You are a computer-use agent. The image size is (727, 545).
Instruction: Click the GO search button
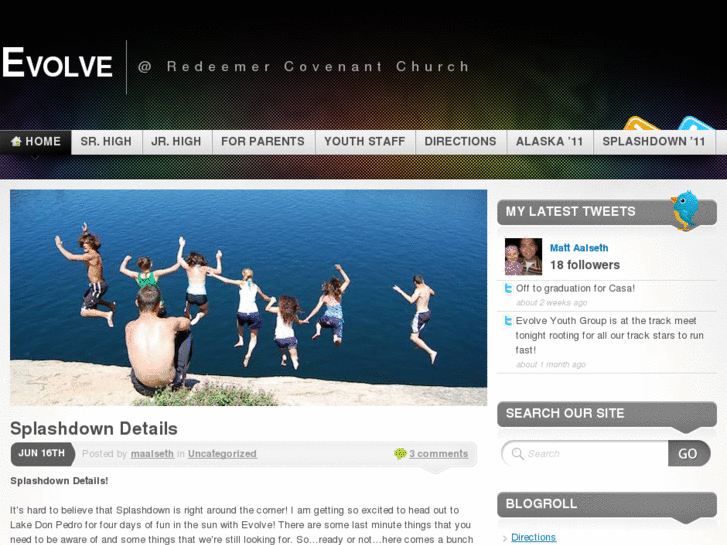click(689, 453)
